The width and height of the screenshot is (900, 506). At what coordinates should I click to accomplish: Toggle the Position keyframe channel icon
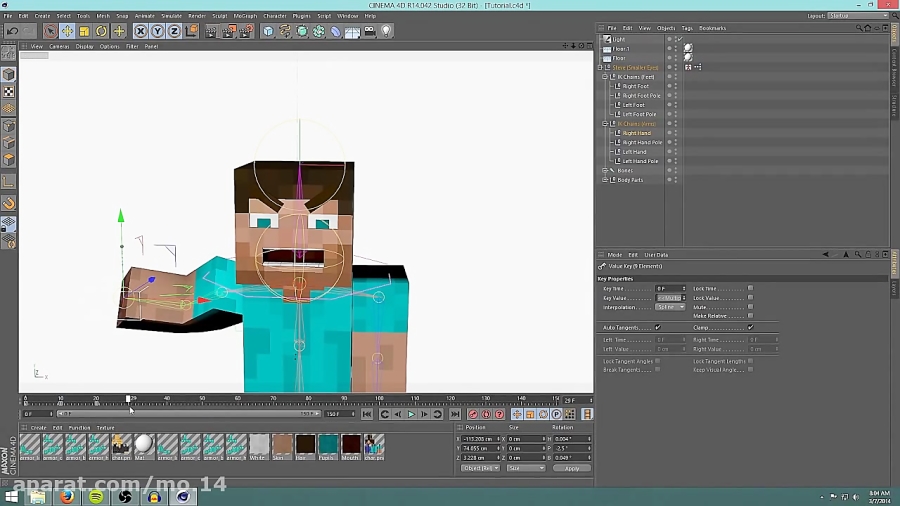(517, 414)
